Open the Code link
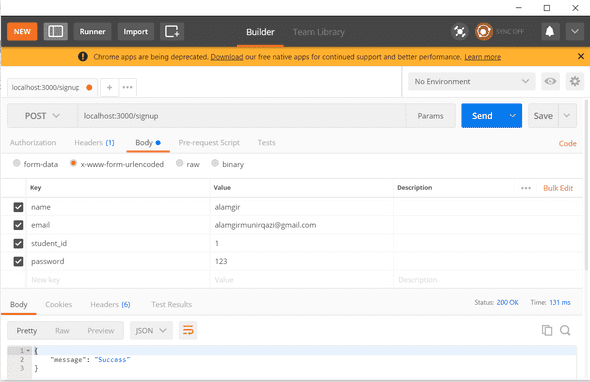 click(x=567, y=143)
